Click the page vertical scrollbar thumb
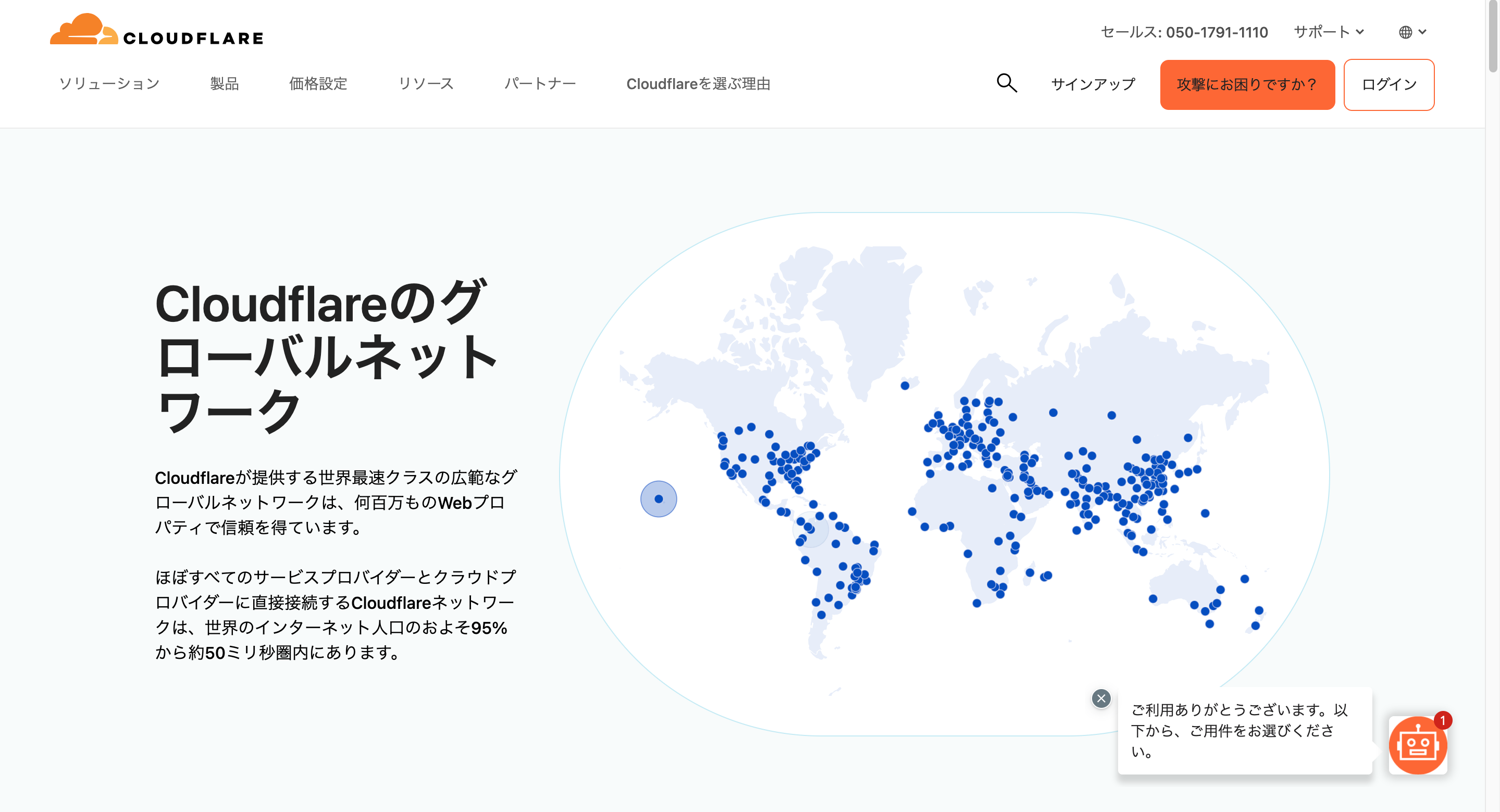1500x812 pixels. [x=1492, y=36]
